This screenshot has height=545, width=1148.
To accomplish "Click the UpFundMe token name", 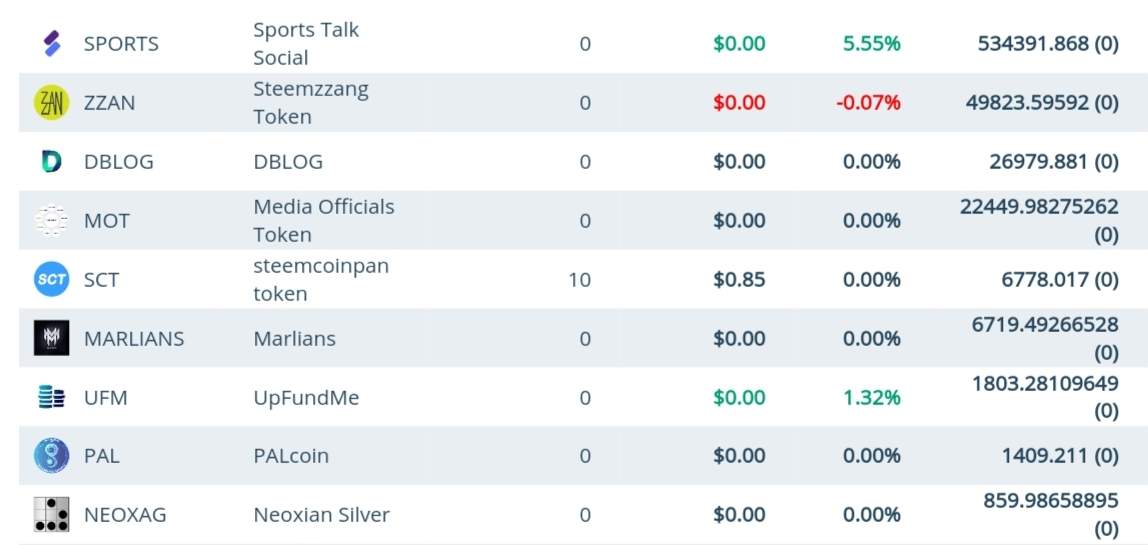I will [x=306, y=398].
